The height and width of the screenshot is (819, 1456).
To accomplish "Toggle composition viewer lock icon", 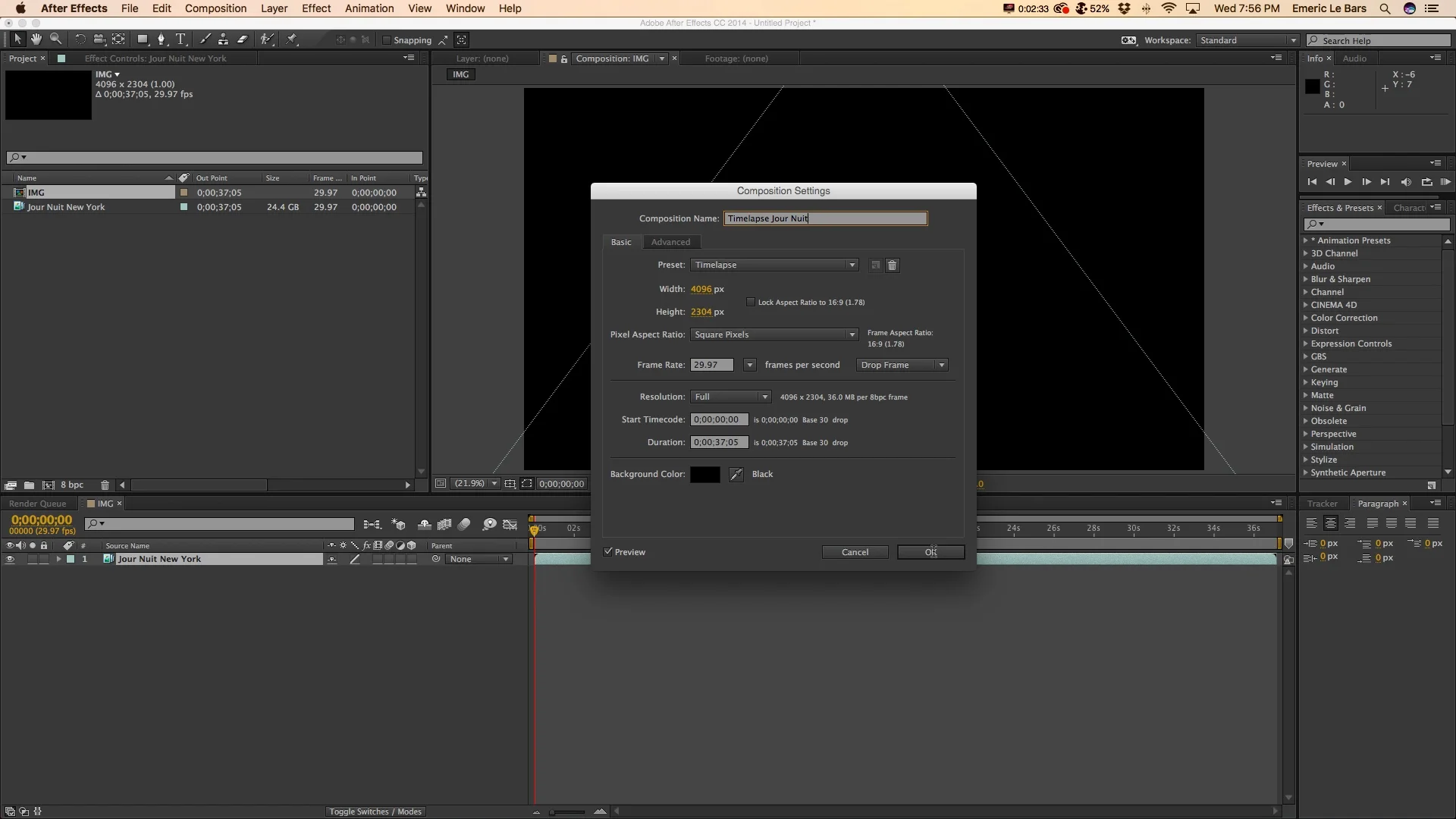I will (x=564, y=59).
